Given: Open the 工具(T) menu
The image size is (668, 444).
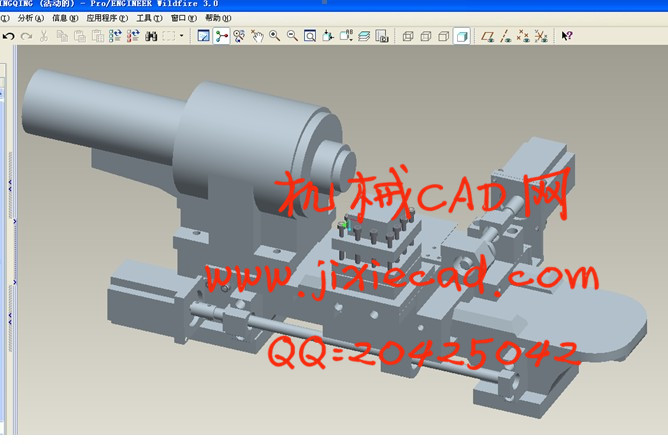Looking at the screenshot, I should [149, 18].
